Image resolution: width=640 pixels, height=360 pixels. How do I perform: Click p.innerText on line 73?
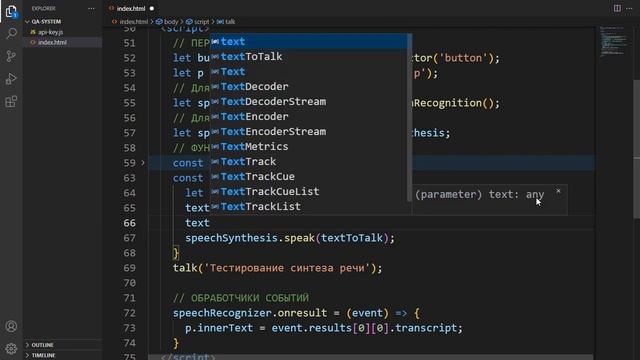(x=219, y=328)
